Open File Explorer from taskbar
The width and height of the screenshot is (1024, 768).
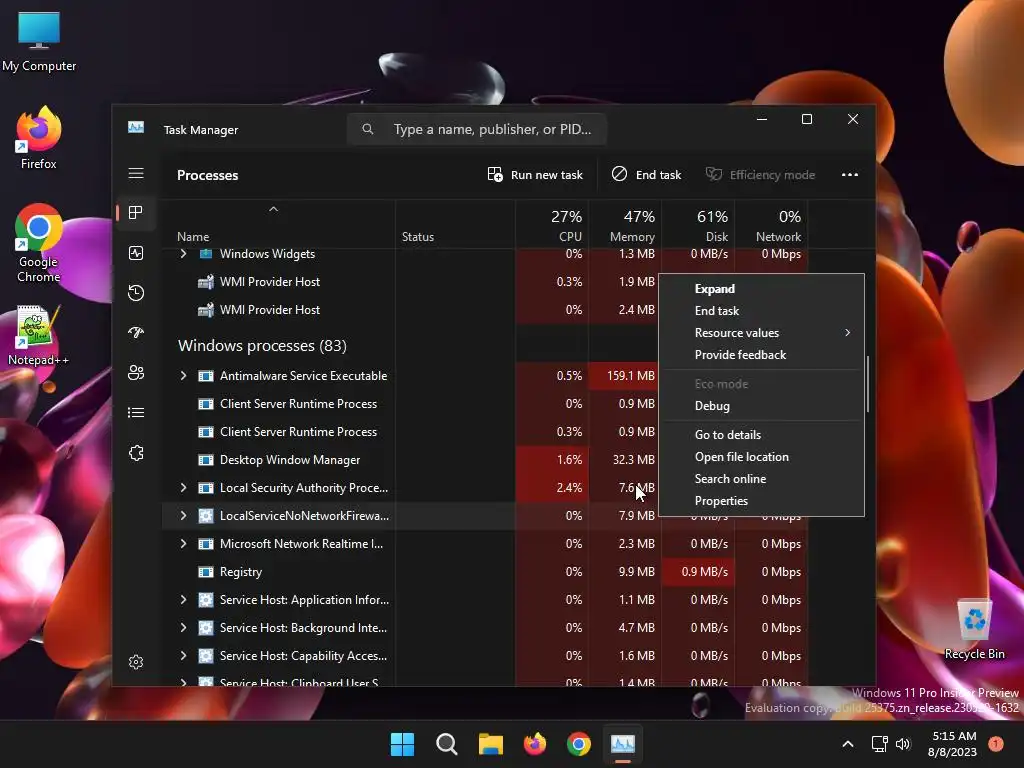[x=490, y=744]
